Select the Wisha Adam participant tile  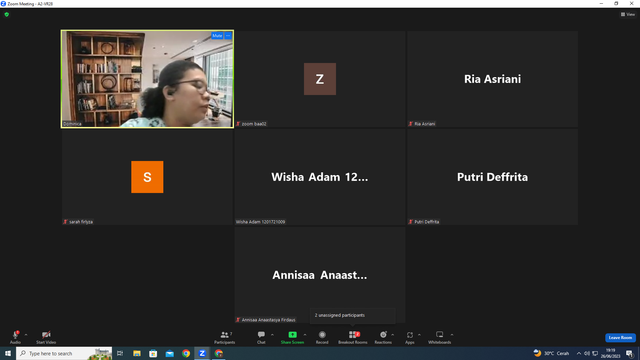320,177
